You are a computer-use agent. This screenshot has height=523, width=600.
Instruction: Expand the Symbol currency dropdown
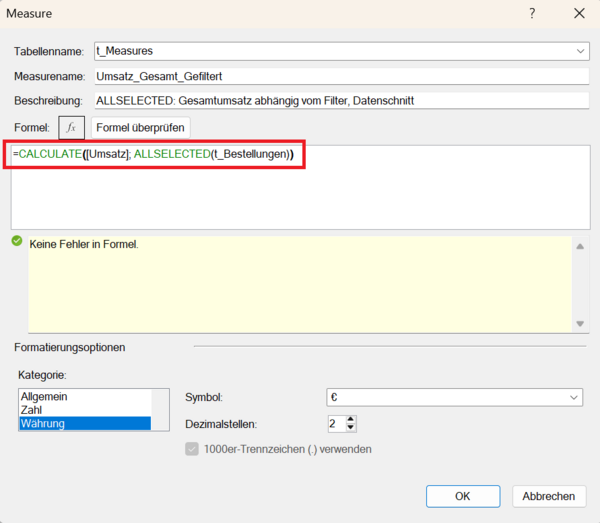[574, 397]
